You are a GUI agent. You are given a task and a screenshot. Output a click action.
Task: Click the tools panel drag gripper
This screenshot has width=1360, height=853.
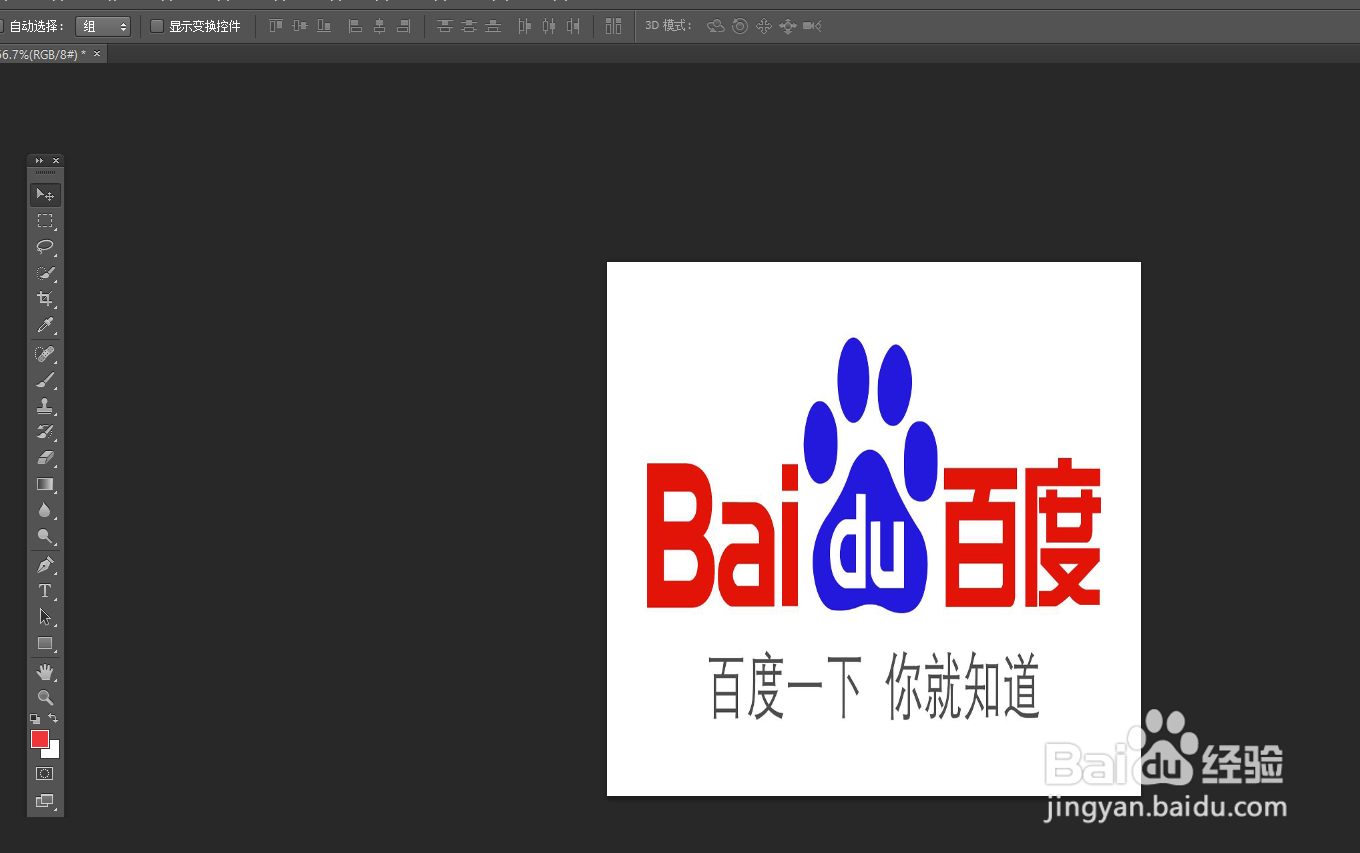click(45, 173)
